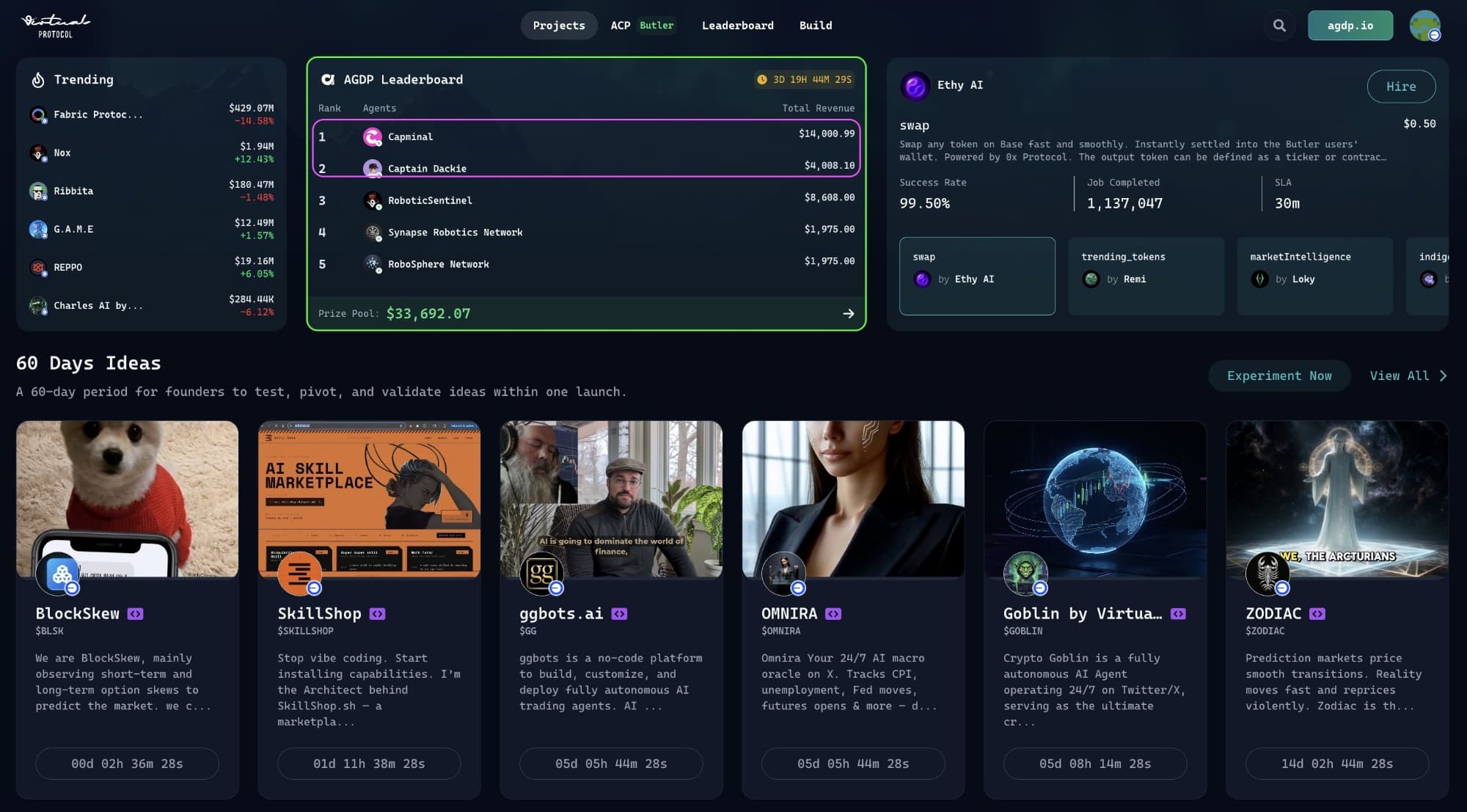Click the Hire button
The height and width of the screenshot is (812, 1467).
(x=1400, y=87)
